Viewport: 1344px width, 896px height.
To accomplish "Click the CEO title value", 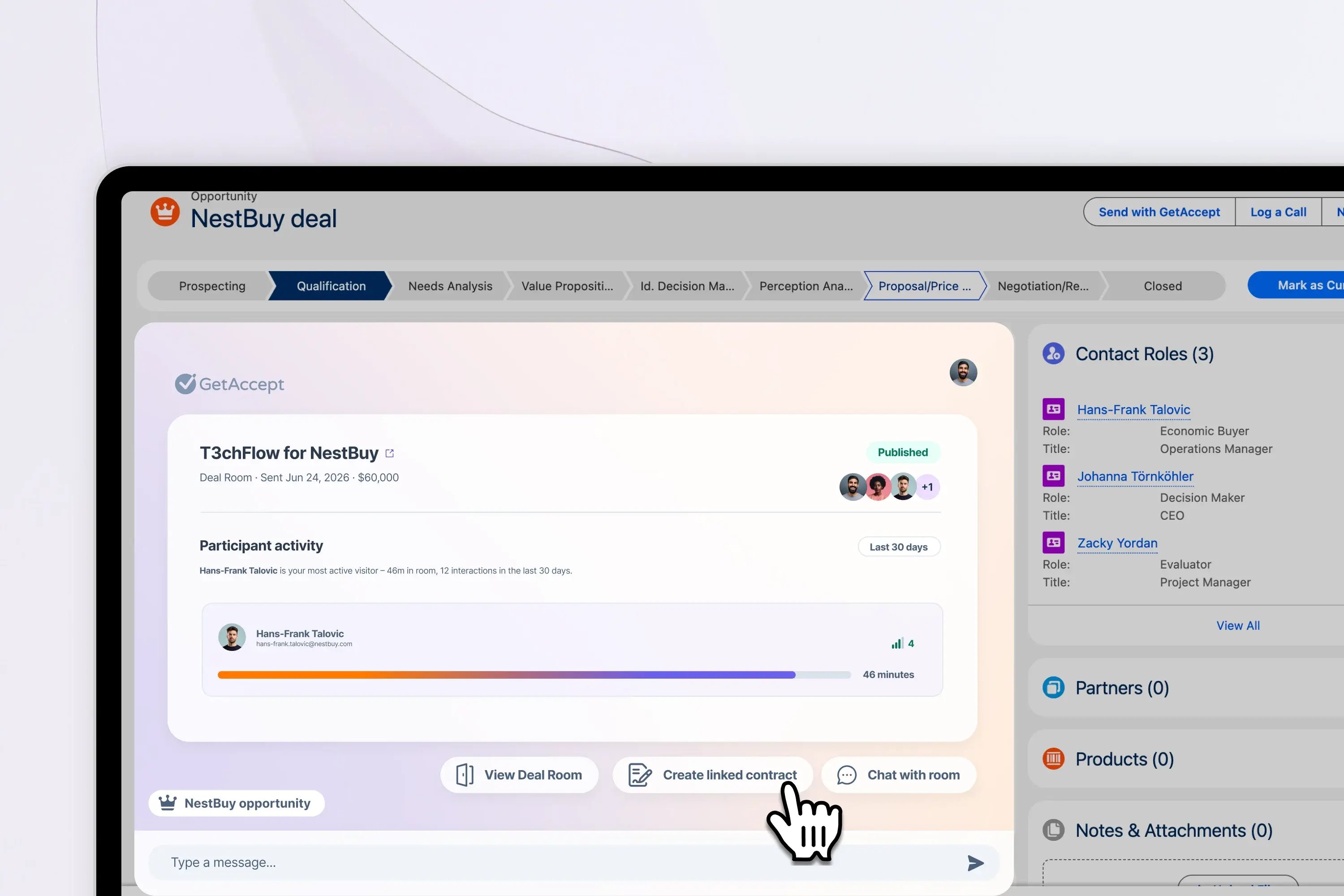I will [x=1172, y=516].
